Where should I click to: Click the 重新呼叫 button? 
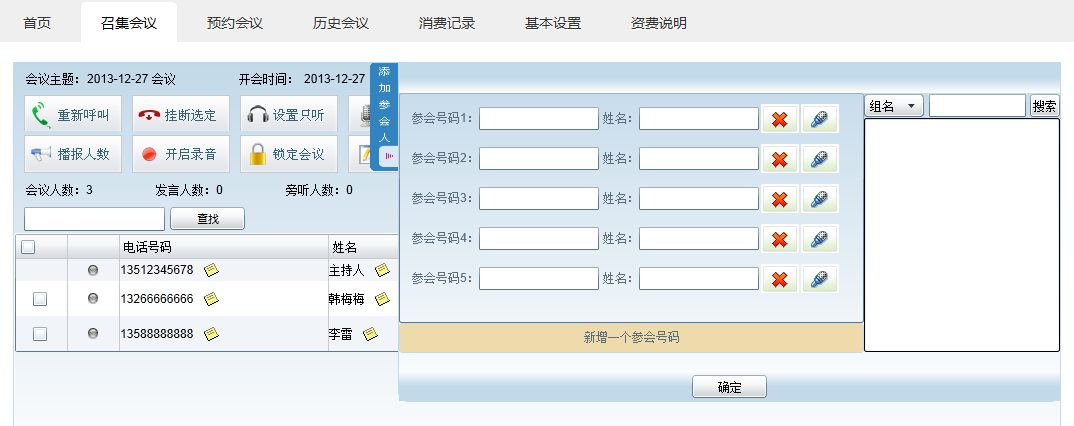[73, 114]
